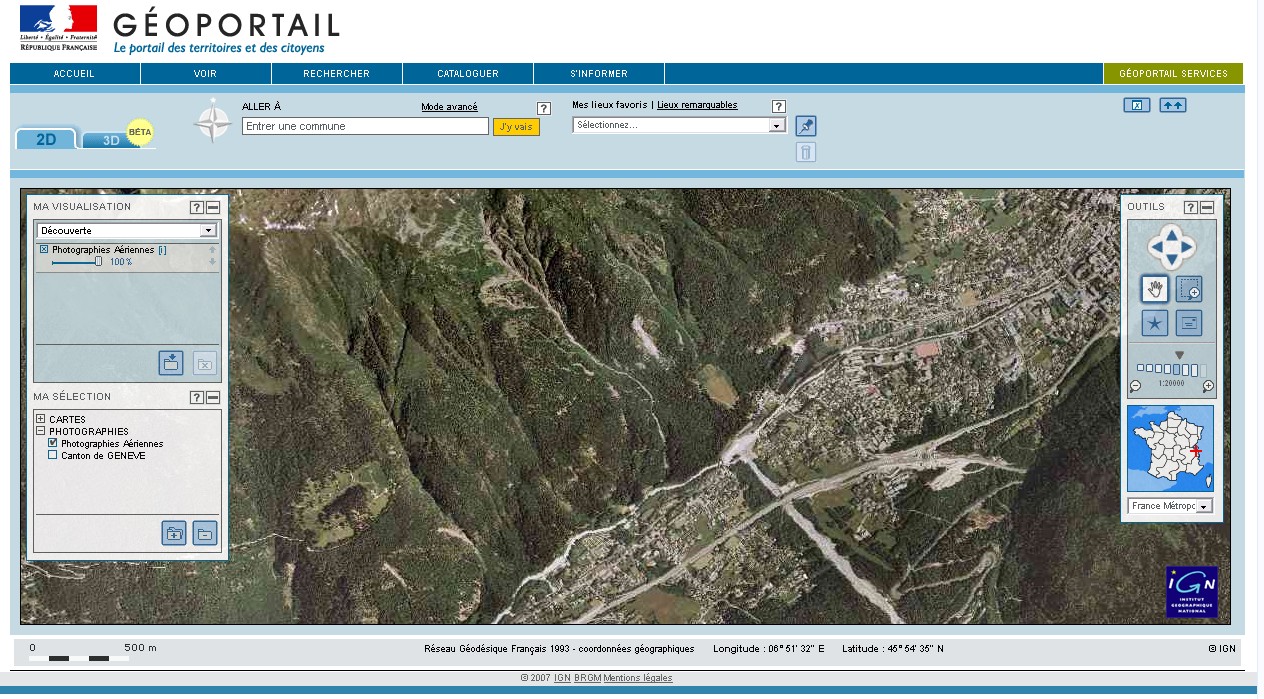Click the trash icon below the pin
The image size is (1264, 699).
[x=806, y=152]
